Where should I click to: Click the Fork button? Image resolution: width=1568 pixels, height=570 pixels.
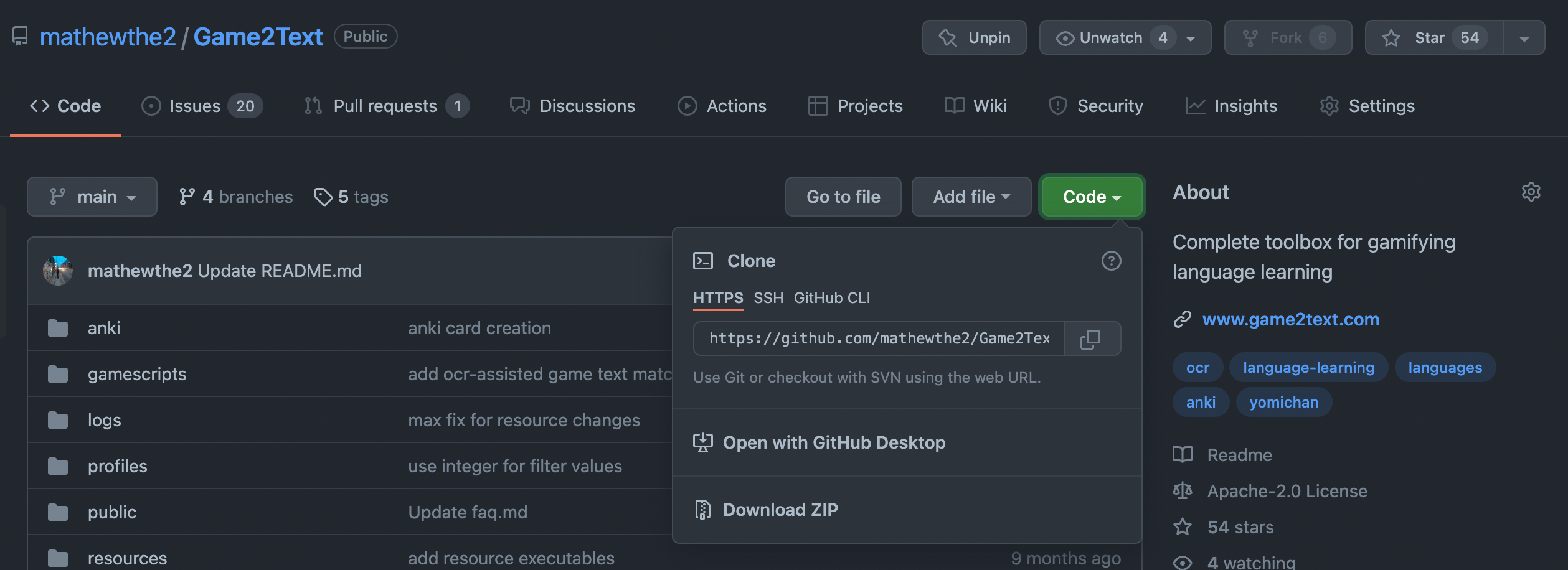pos(1288,37)
